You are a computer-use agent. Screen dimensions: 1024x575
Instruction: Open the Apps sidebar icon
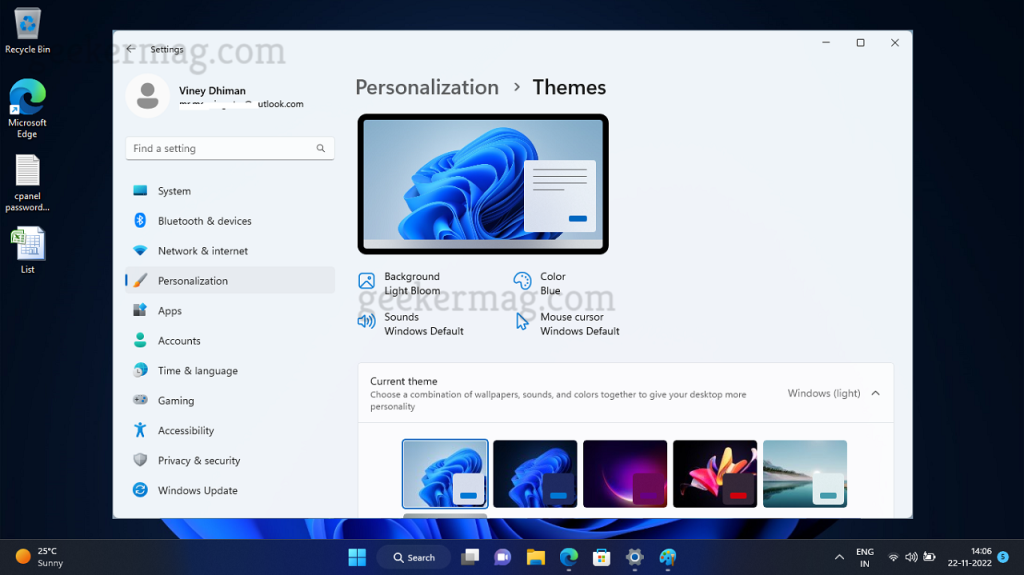coord(140,310)
